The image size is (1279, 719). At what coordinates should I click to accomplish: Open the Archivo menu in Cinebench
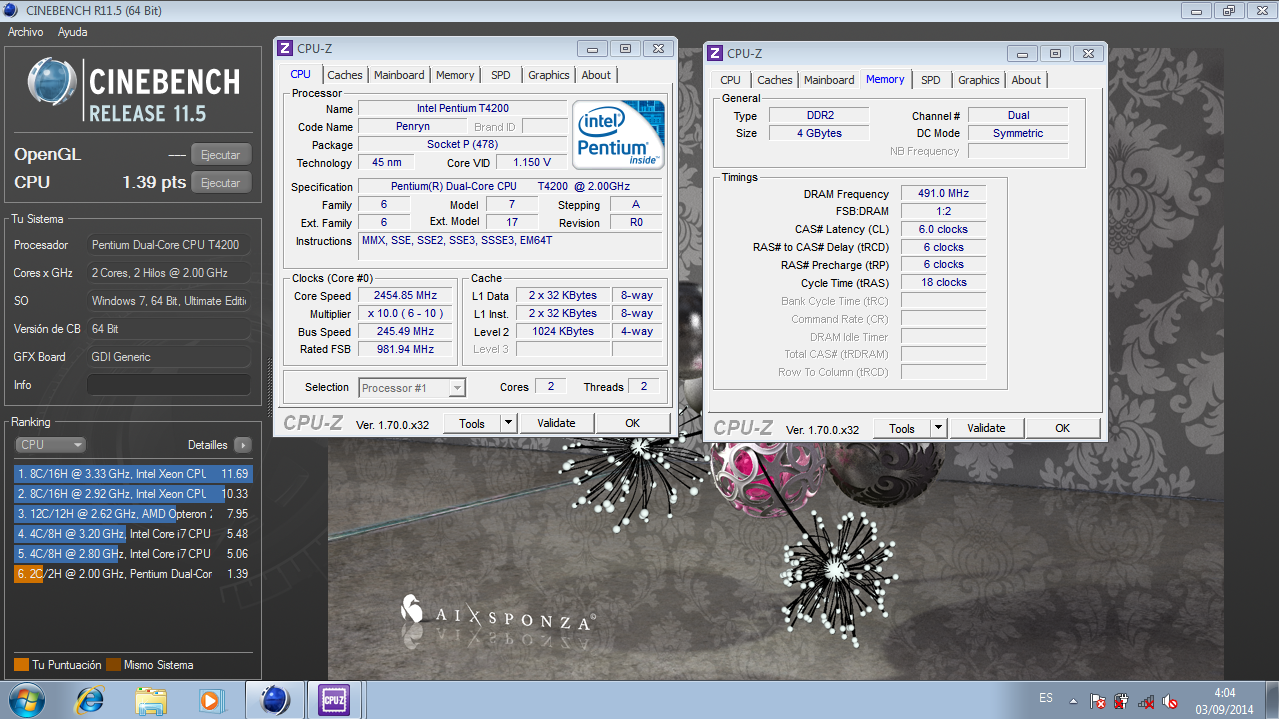[x=26, y=32]
